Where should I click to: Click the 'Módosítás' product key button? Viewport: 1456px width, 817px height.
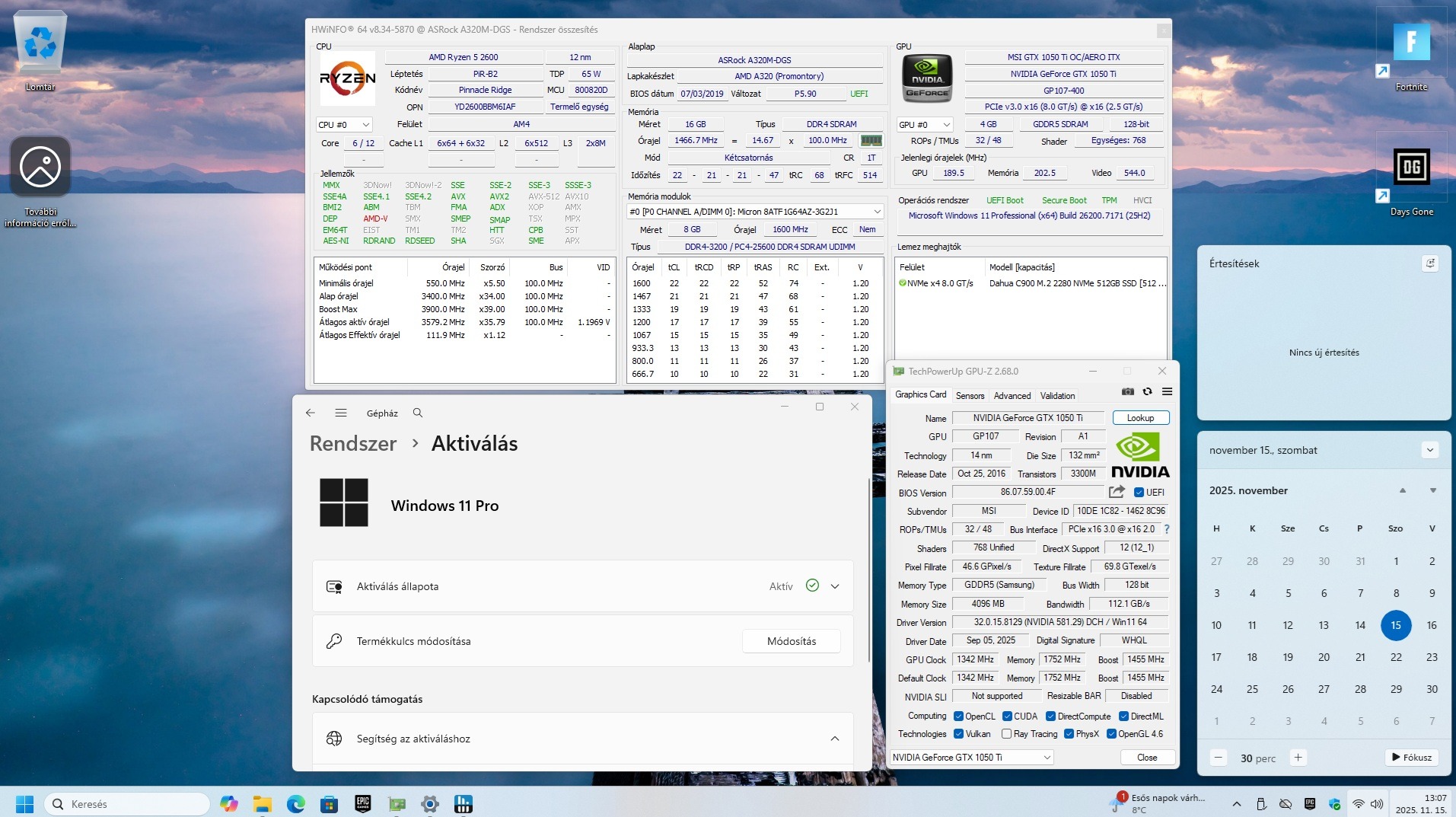click(792, 641)
